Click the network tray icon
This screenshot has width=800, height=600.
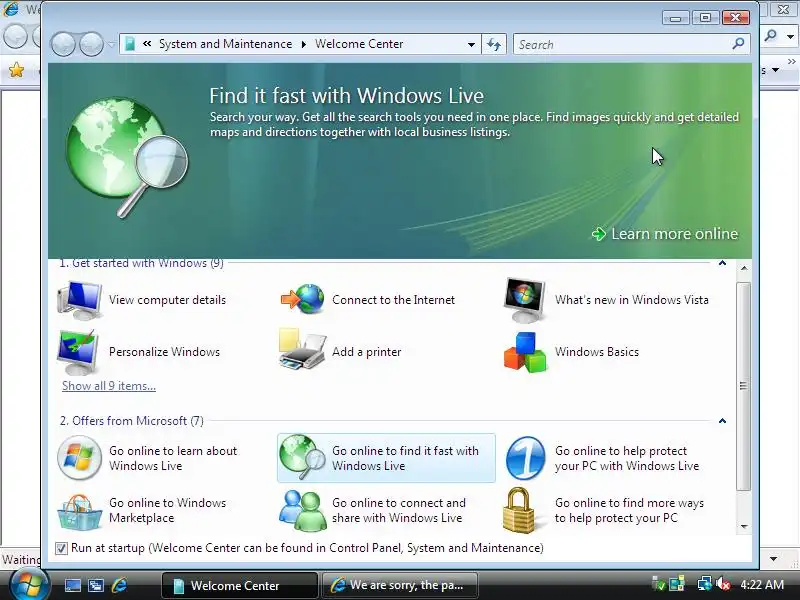click(x=705, y=584)
